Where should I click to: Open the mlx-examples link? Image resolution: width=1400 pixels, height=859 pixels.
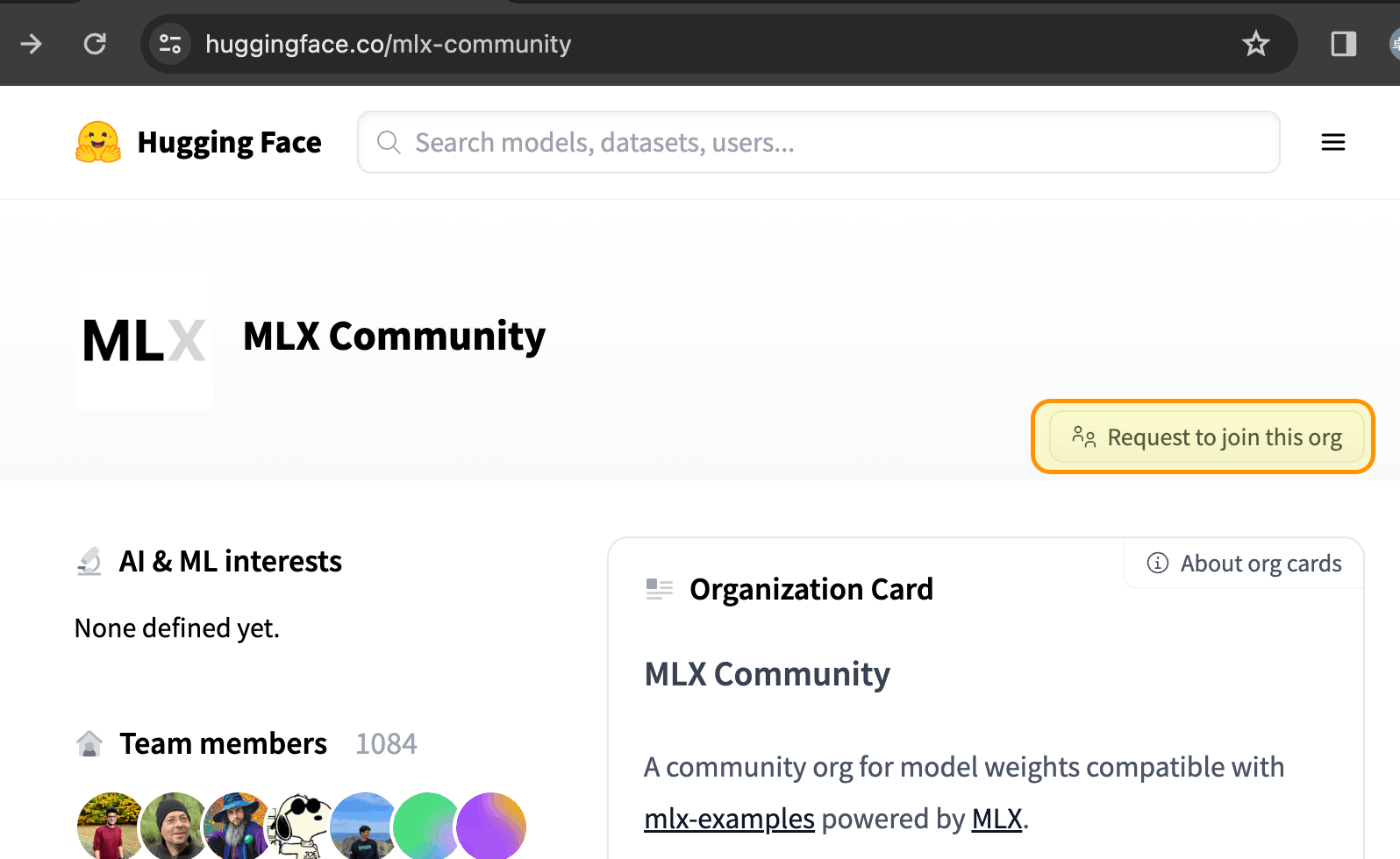coord(729,819)
